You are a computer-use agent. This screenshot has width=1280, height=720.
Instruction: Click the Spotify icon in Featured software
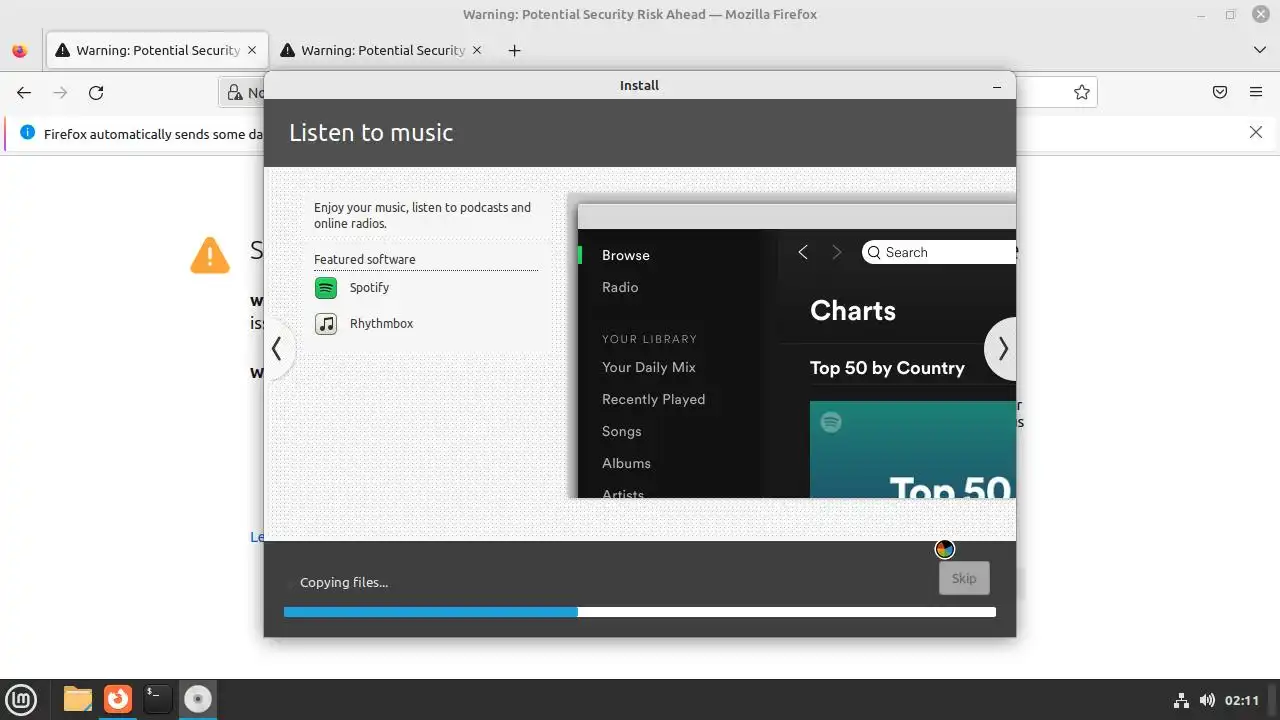[326, 288]
